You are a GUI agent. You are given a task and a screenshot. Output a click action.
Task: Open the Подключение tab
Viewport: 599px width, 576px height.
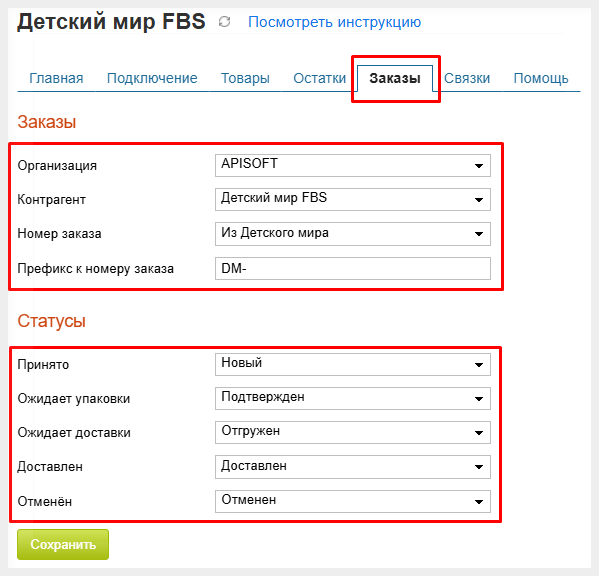coord(152,78)
